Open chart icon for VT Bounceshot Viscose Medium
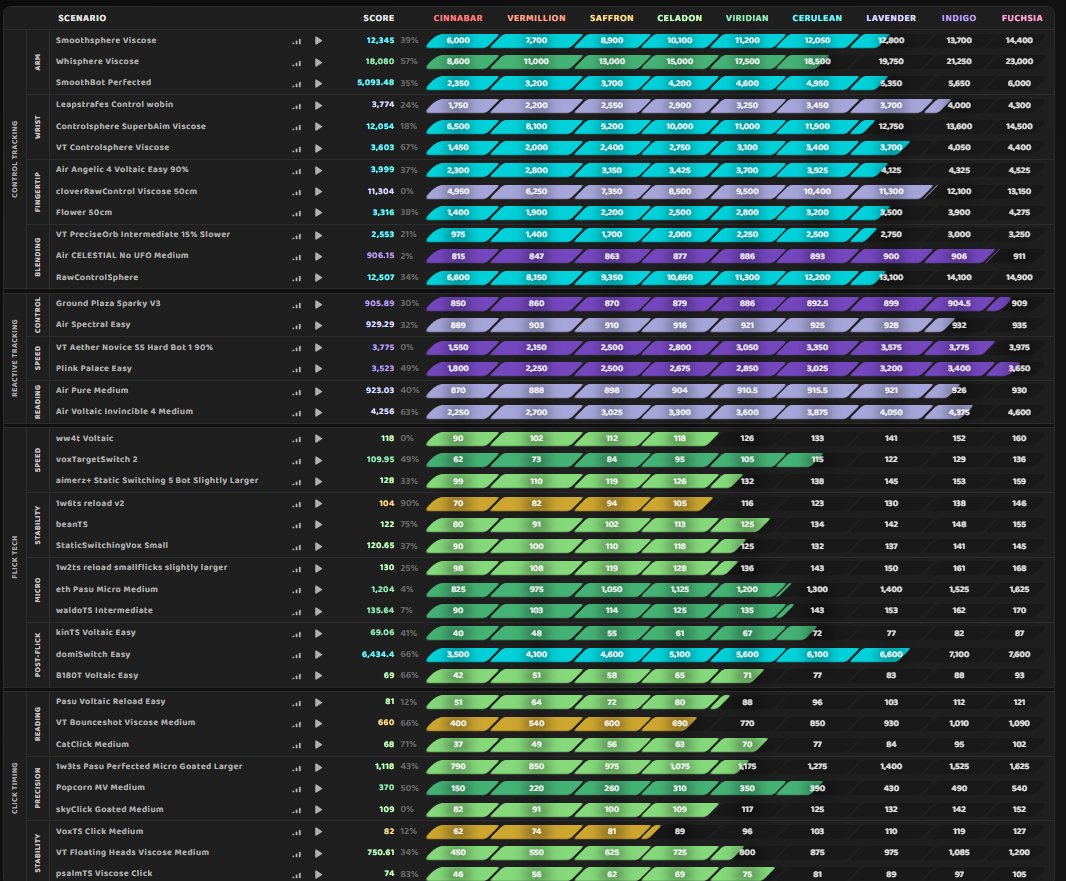Viewport: 1066px width, 881px height. tap(296, 724)
